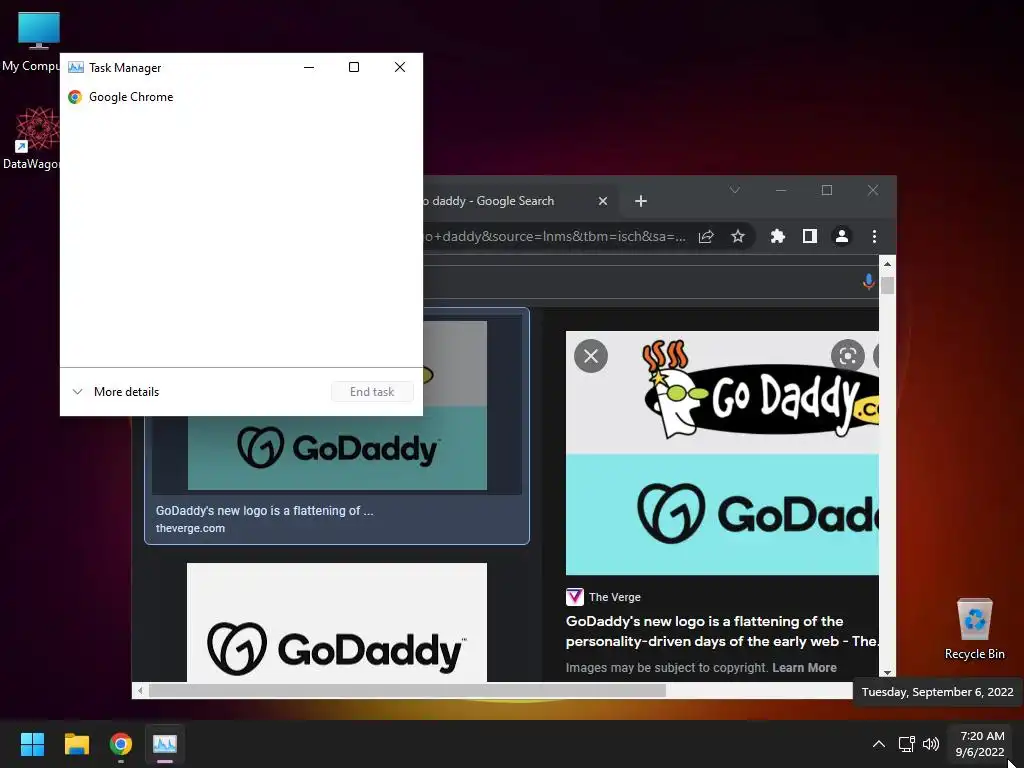Screen dimensions: 1024x768
Task: Bookmark this page with star icon
Action: click(x=738, y=236)
